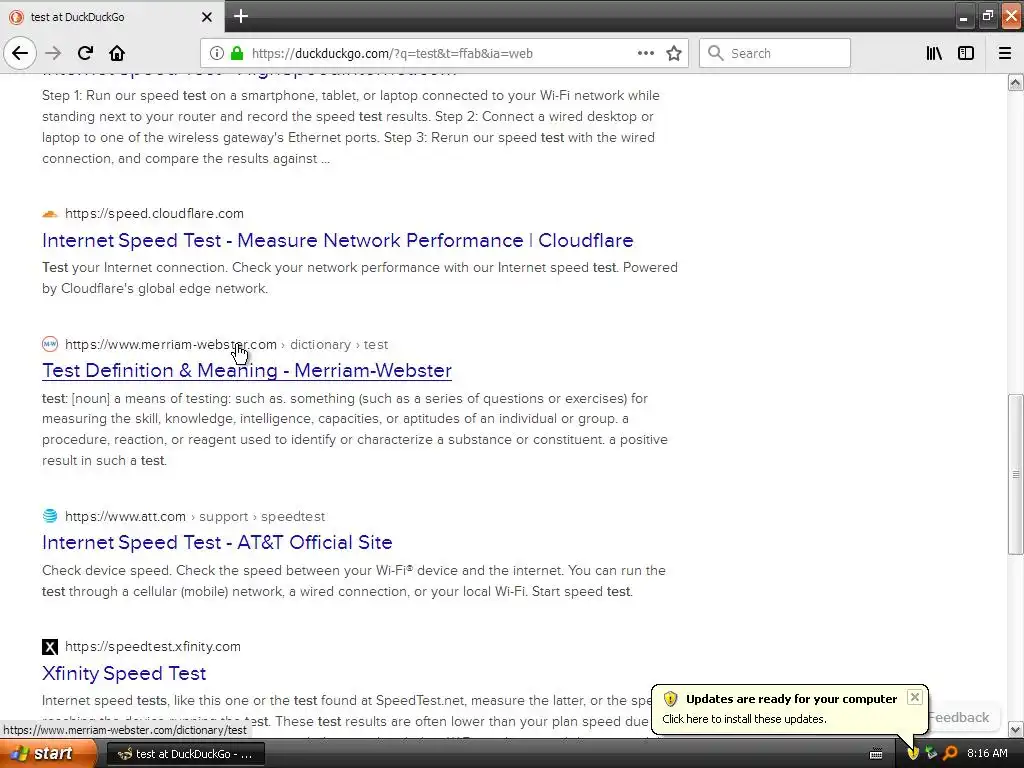Open the Windows start menu
The image size is (1024, 768).
pyautogui.click(x=48, y=753)
